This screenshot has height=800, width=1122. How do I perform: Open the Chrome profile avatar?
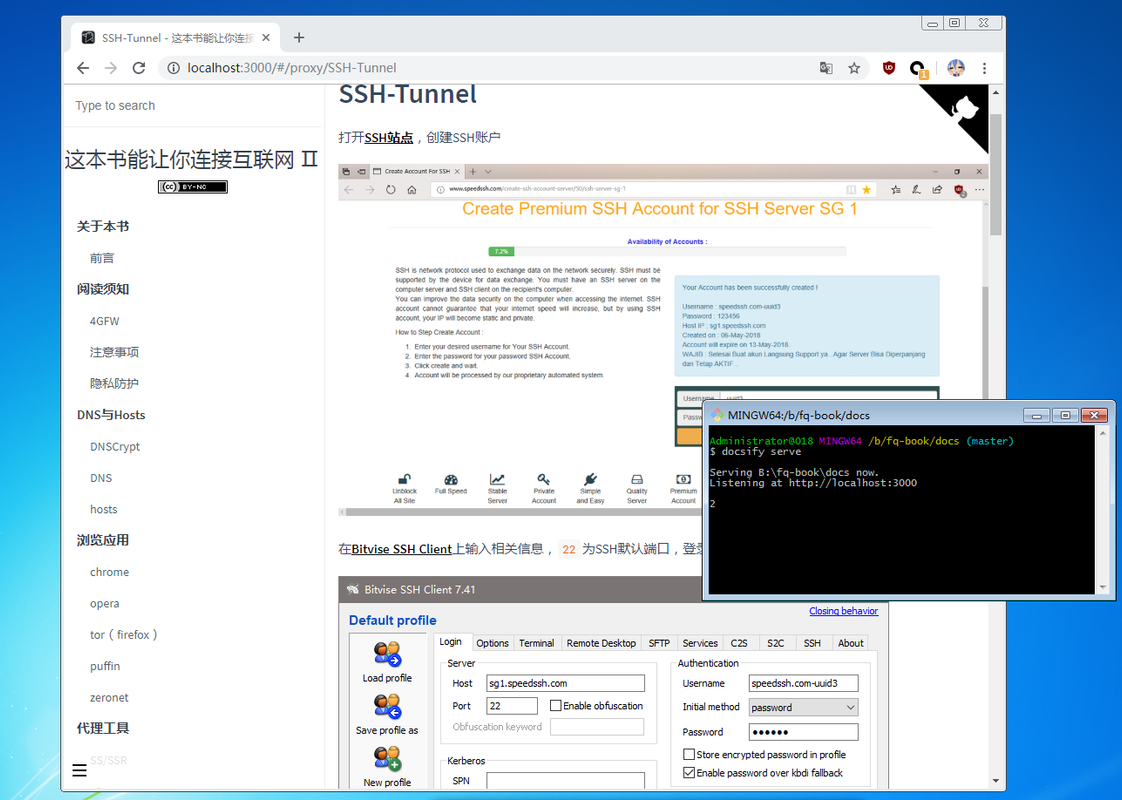[956, 68]
